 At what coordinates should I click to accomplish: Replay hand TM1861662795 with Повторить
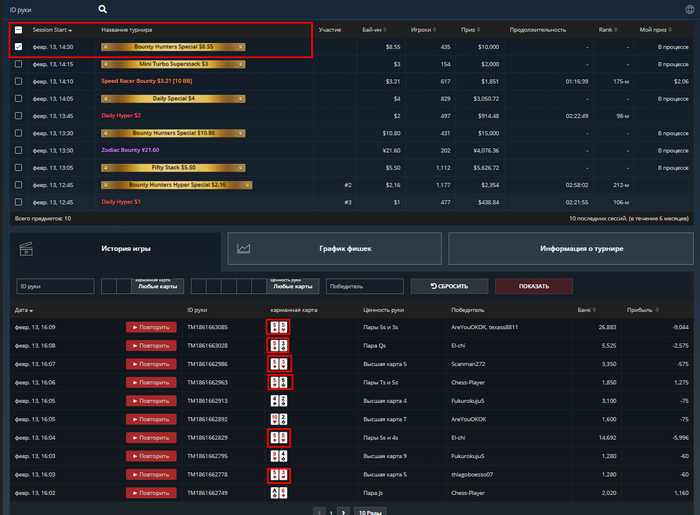(x=151, y=456)
